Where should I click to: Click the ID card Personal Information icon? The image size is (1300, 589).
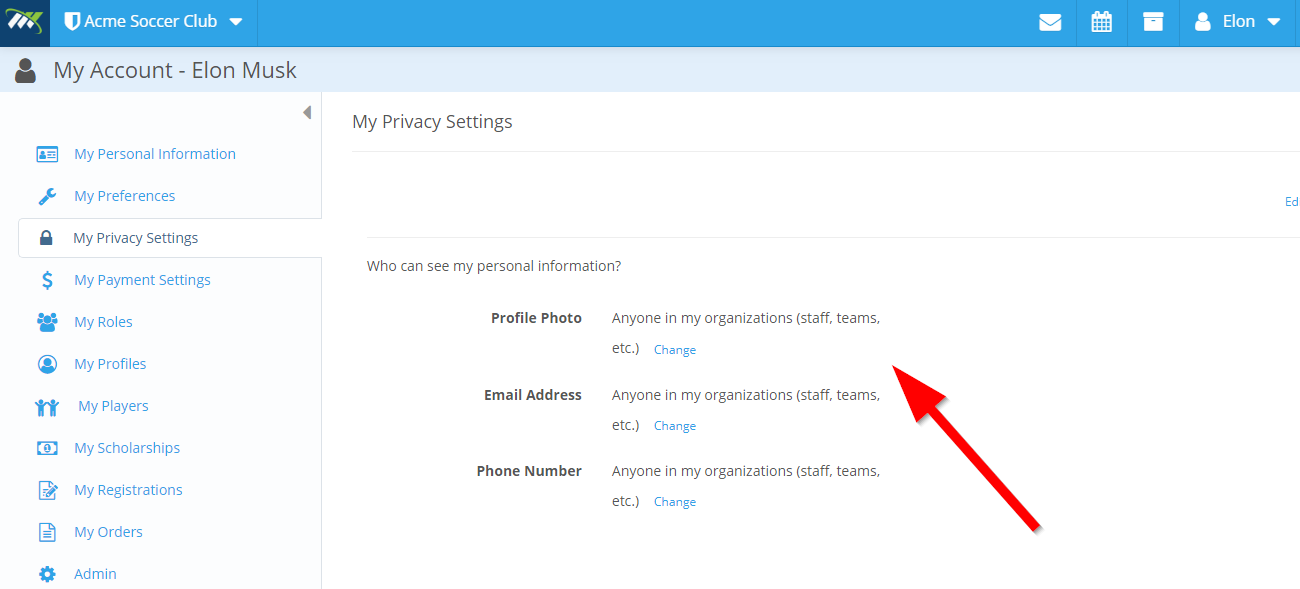pos(47,154)
